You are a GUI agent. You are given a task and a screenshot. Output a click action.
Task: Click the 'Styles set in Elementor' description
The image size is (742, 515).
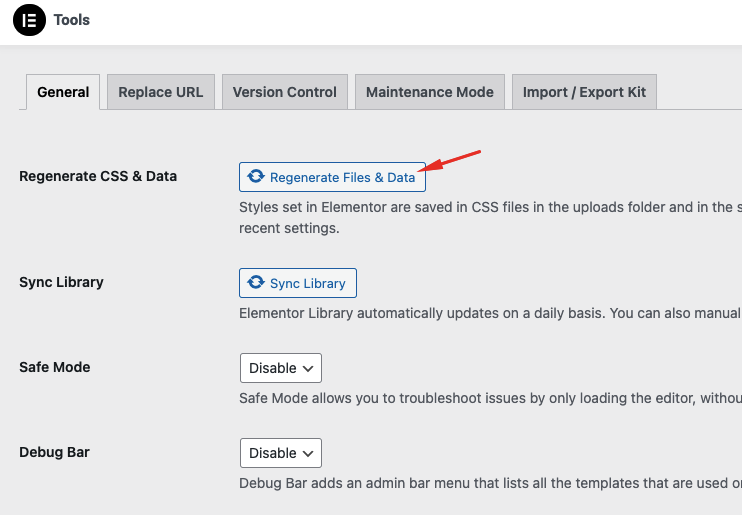click(x=490, y=218)
